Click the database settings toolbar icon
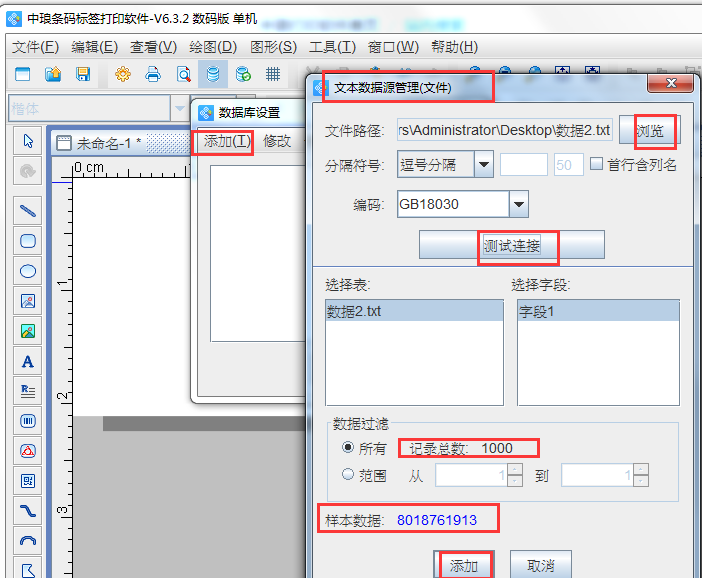This screenshot has width=702, height=578. [x=212, y=74]
